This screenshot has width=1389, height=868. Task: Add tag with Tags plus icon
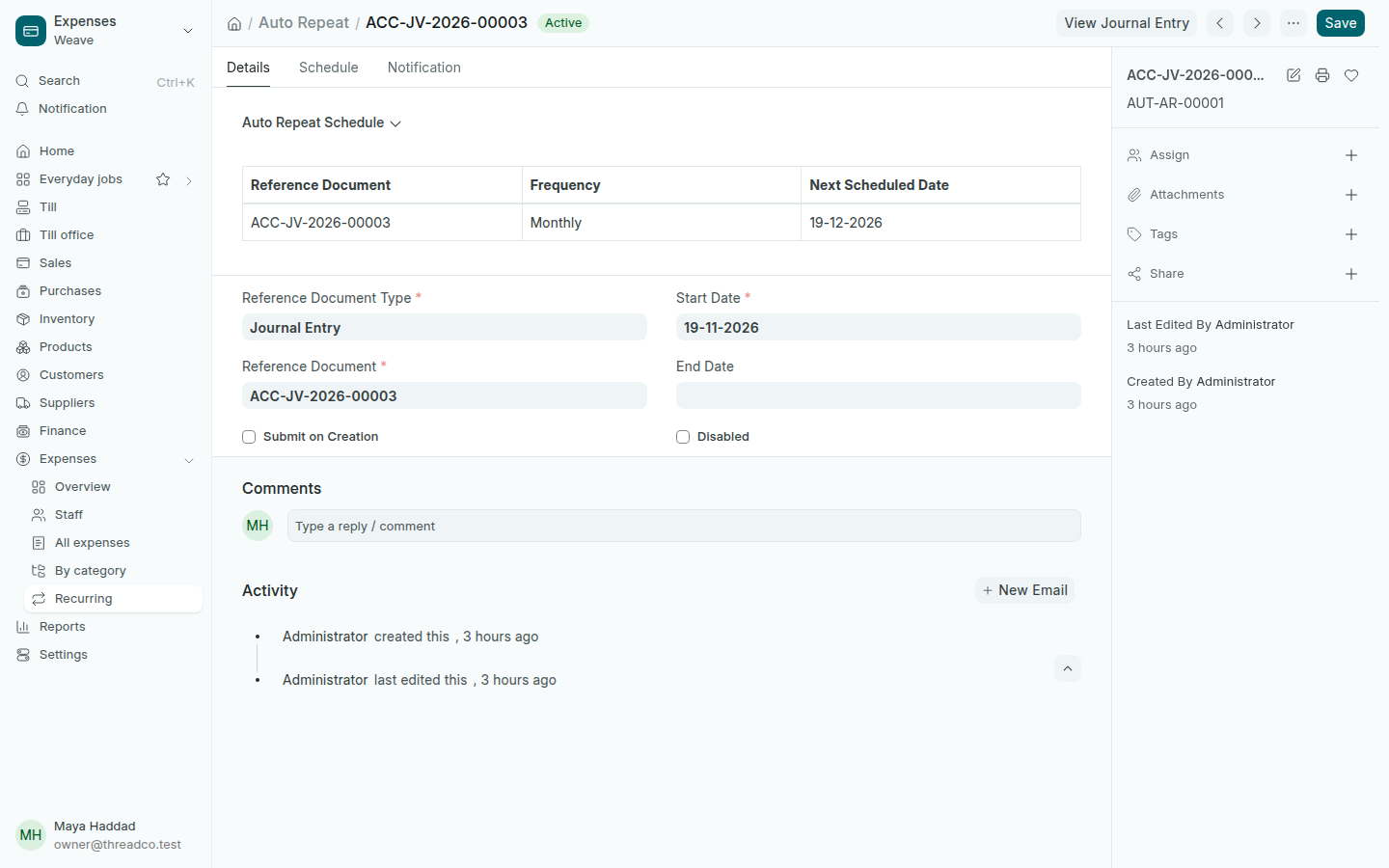point(1351,234)
